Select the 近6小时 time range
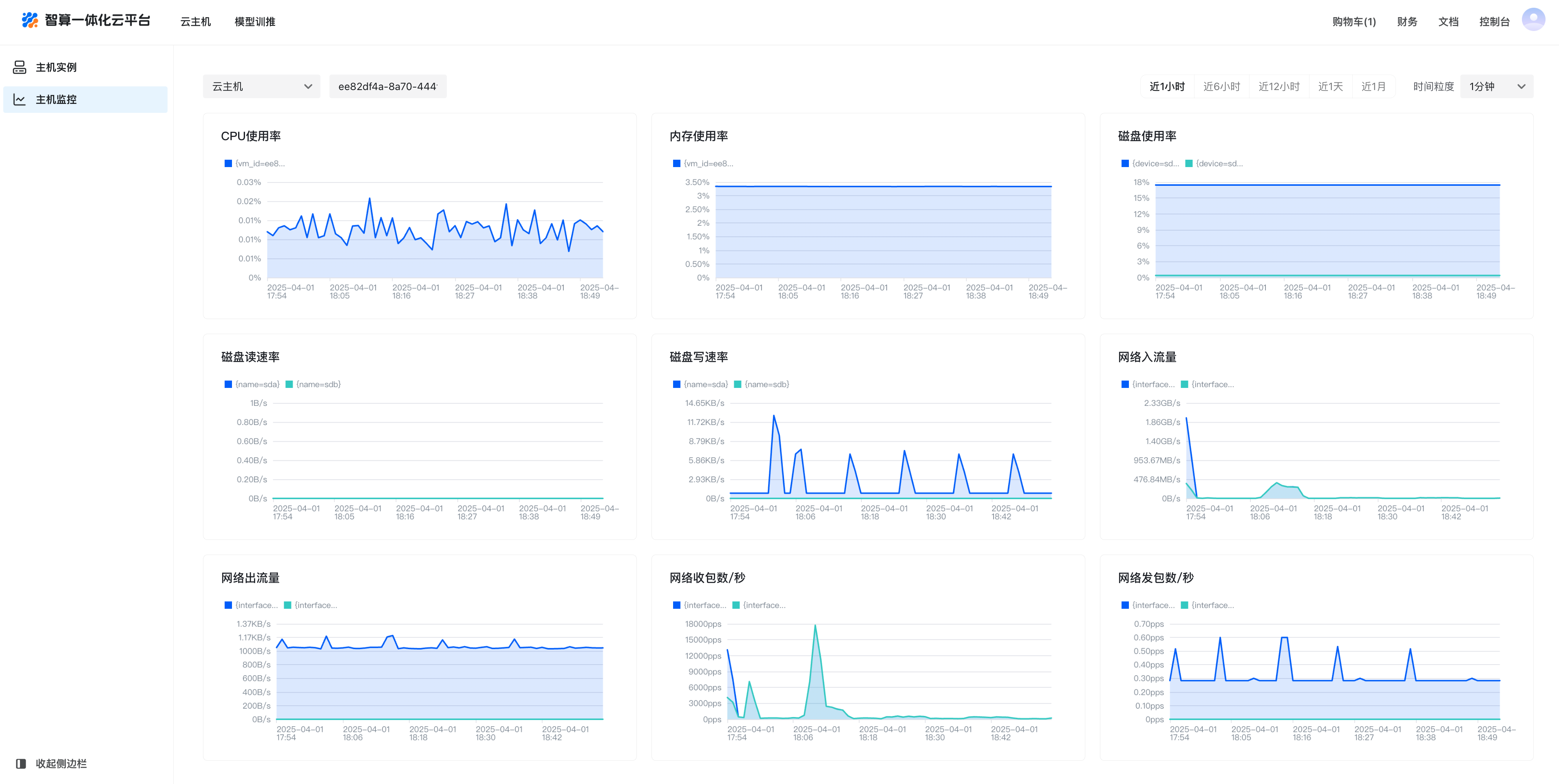Viewport: 1559px width, 784px height. 1221,86
